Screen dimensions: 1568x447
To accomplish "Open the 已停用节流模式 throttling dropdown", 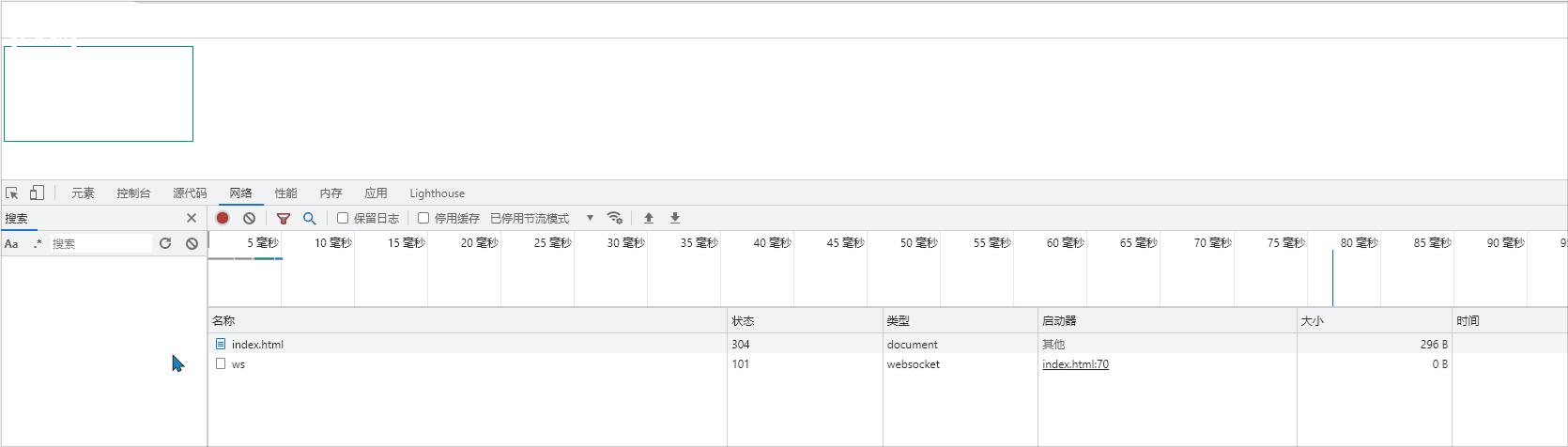I will coord(541,218).
